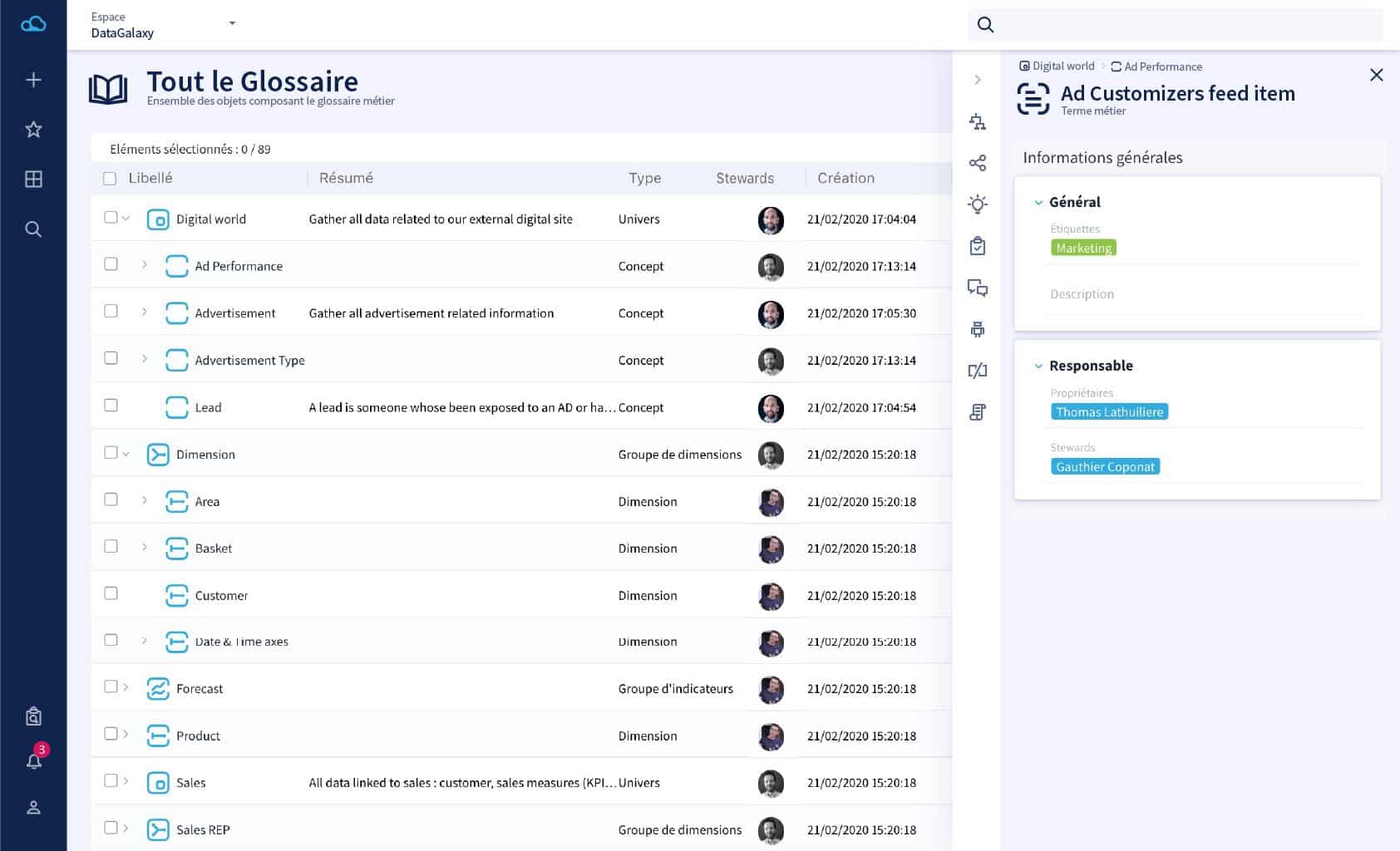
Task: Open the comments chat icon in the panel
Action: [x=979, y=288]
